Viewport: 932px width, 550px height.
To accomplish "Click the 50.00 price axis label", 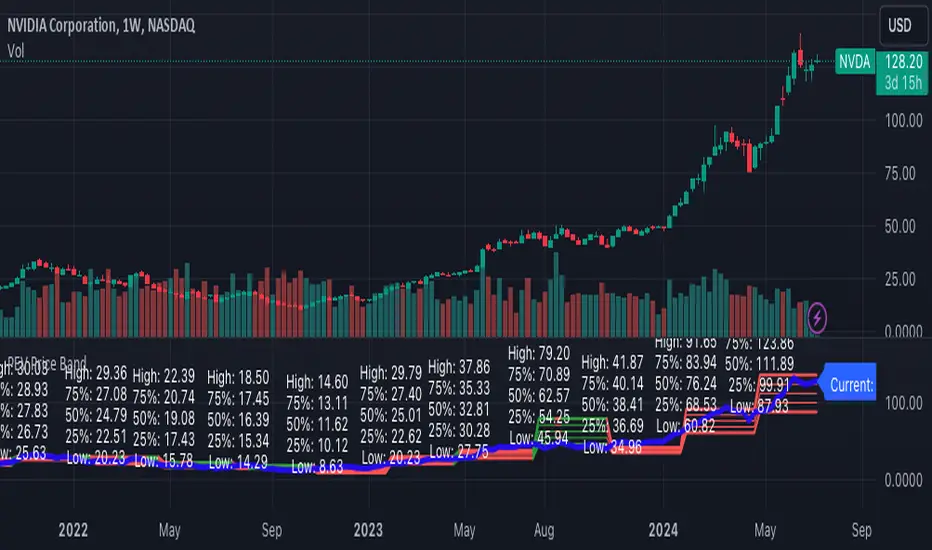I will pos(900,227).
